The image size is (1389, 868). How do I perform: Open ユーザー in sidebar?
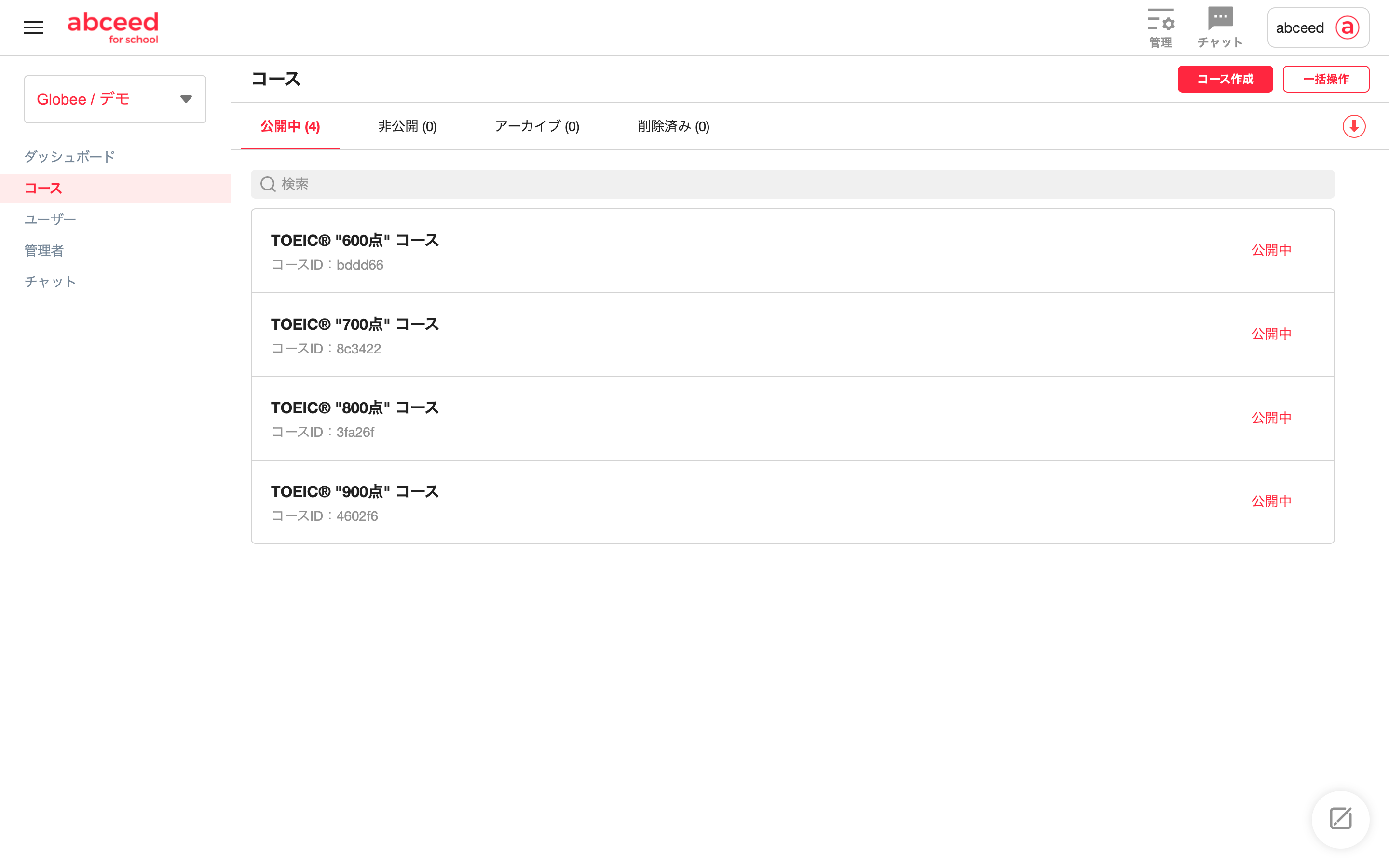[x=50, y=219]
